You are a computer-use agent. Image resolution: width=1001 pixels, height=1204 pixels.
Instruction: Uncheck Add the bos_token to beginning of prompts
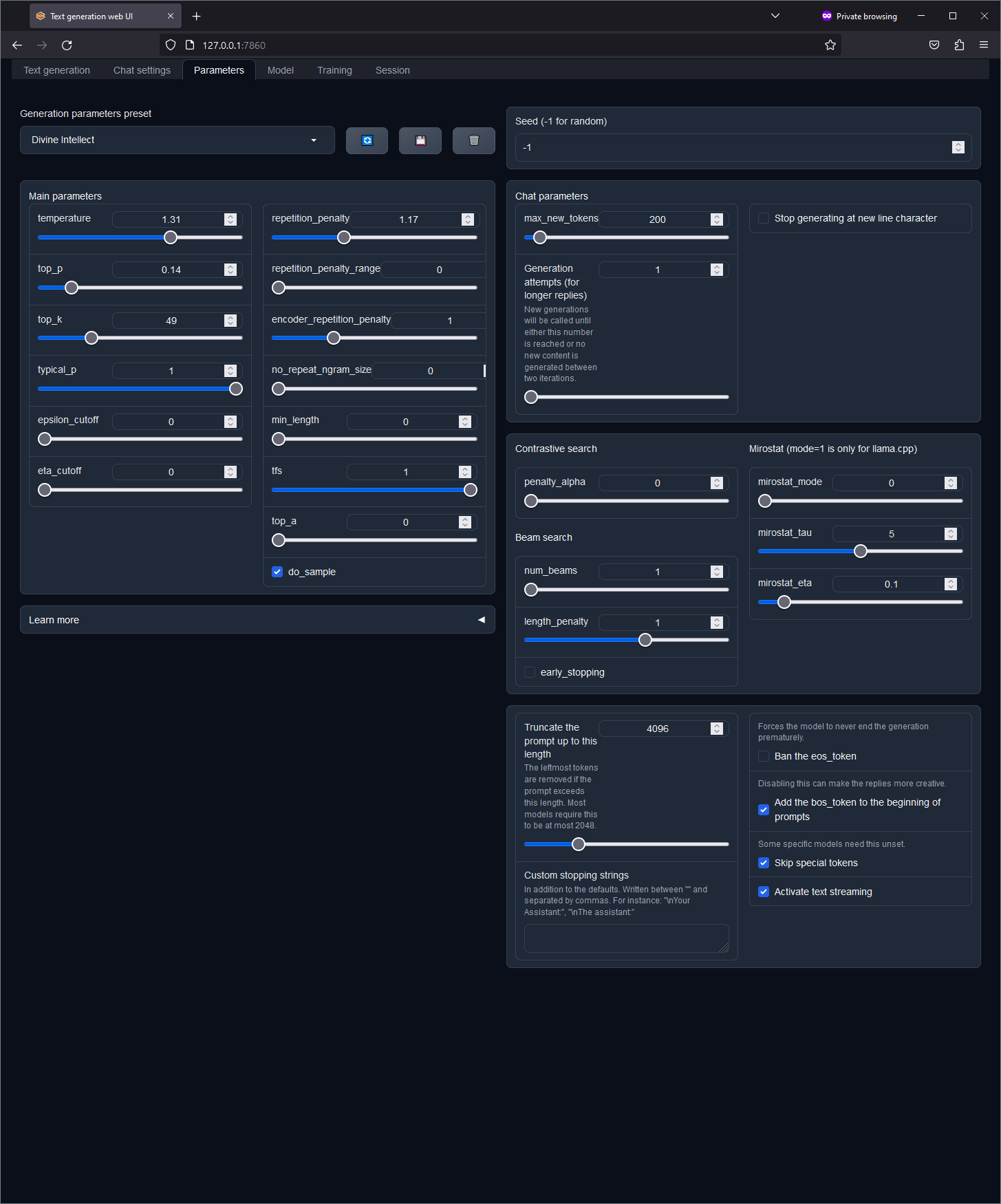point(764,810)
